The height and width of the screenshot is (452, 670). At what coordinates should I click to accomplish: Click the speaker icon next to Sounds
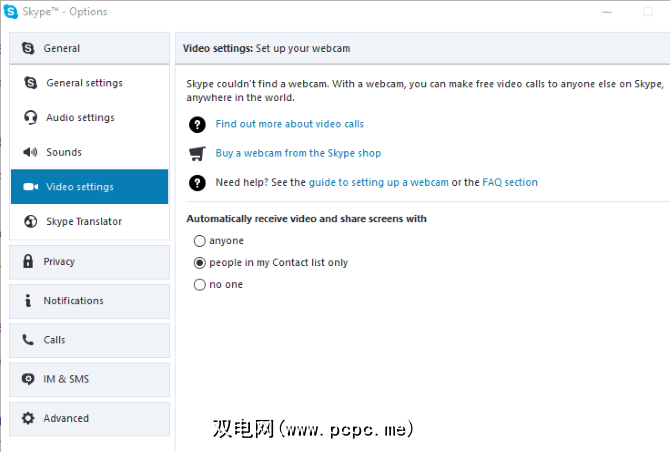coord(30,153)
